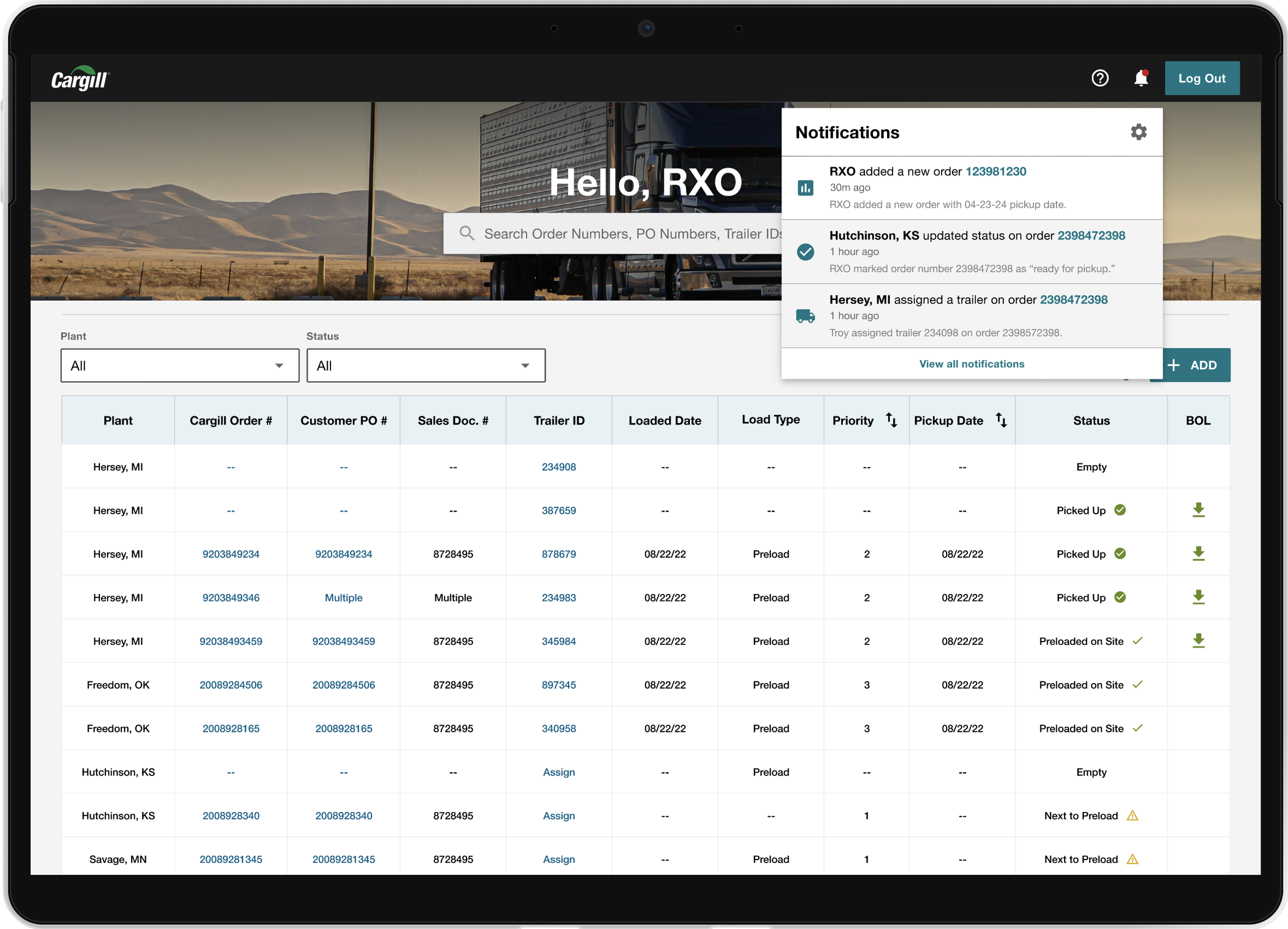
Task: Open trailer ID 345984
Action: tap(559, 642)
